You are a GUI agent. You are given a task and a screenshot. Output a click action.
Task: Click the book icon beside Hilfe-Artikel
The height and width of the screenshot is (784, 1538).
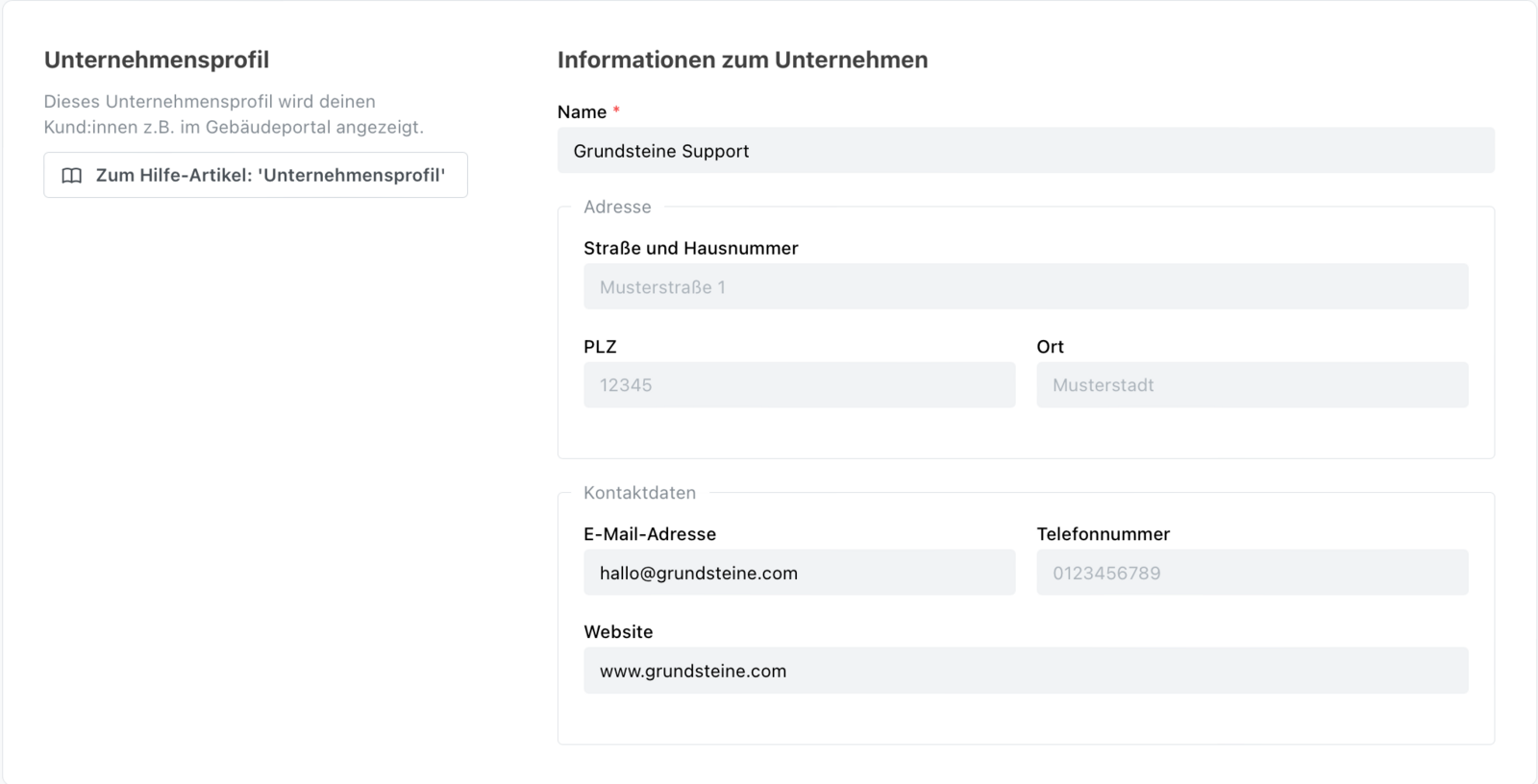coord(72,176)
